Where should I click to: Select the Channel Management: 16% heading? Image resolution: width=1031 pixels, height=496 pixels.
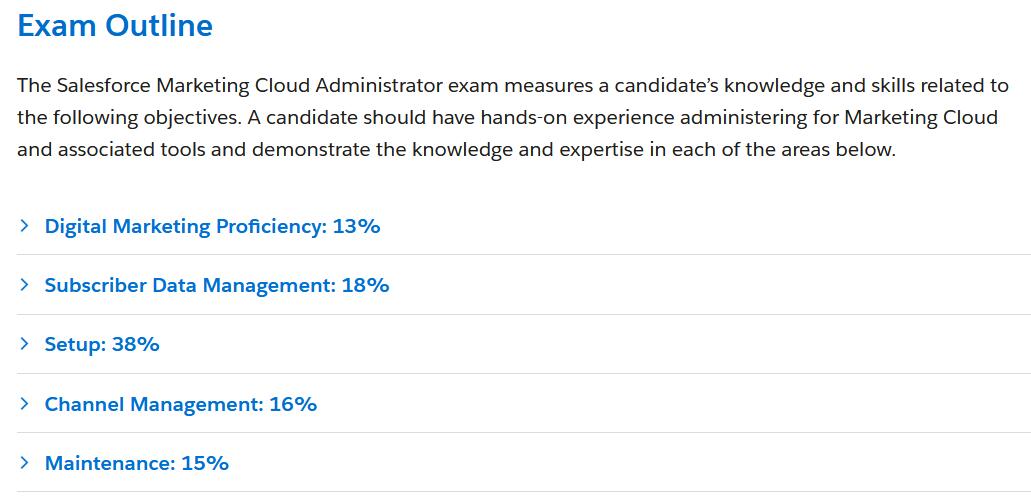tap(181, 404)
